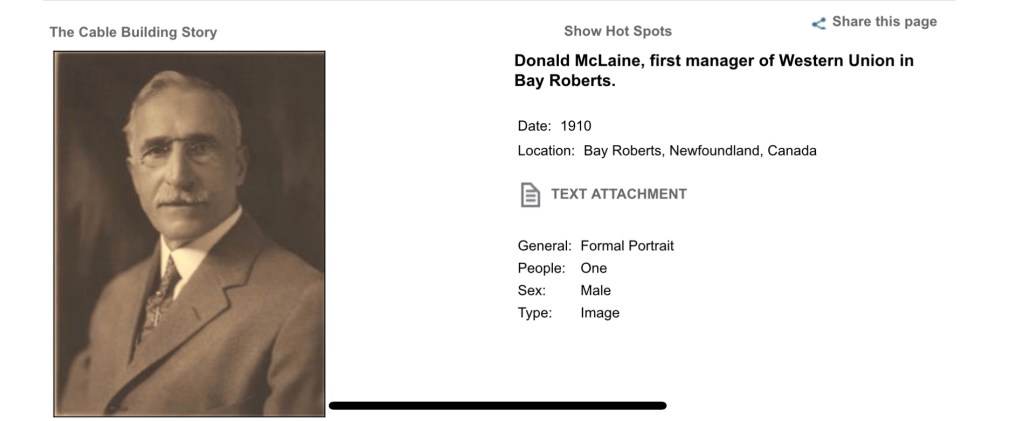1024x421 pixels.
Task: Click the Type field label
Action: (535, 313)
